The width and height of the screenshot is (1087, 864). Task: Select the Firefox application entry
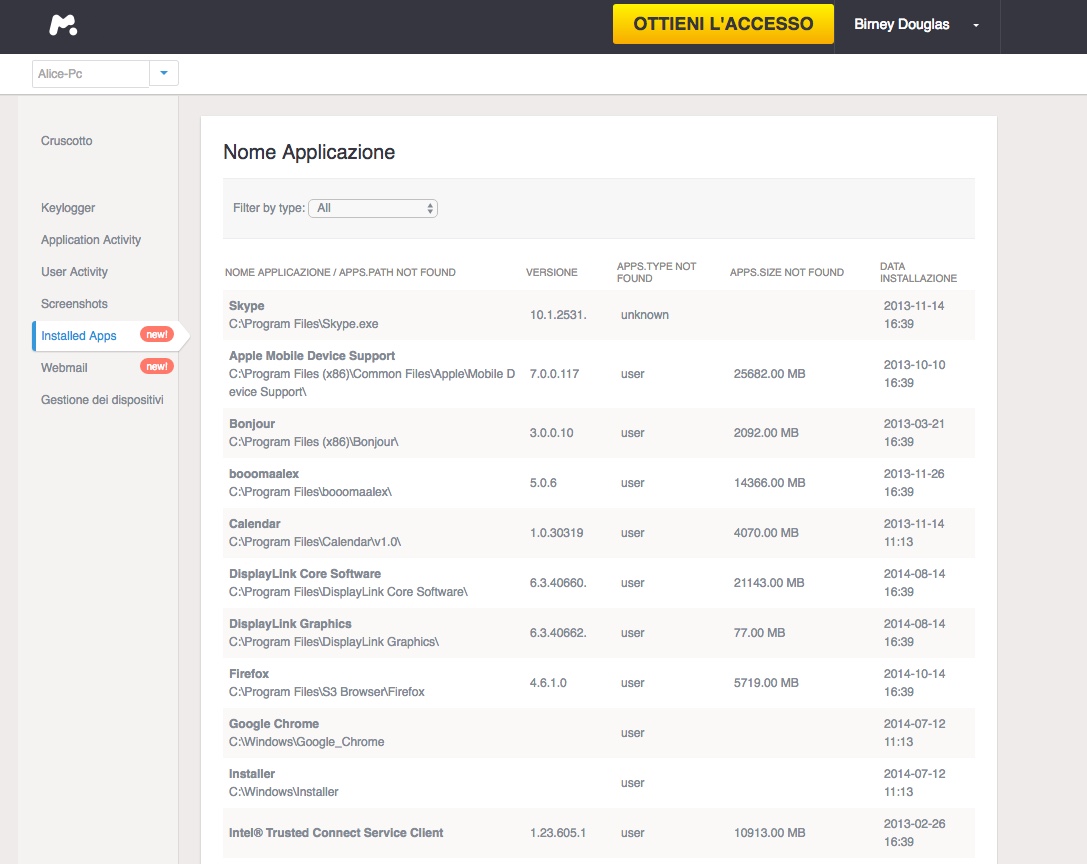249,674
